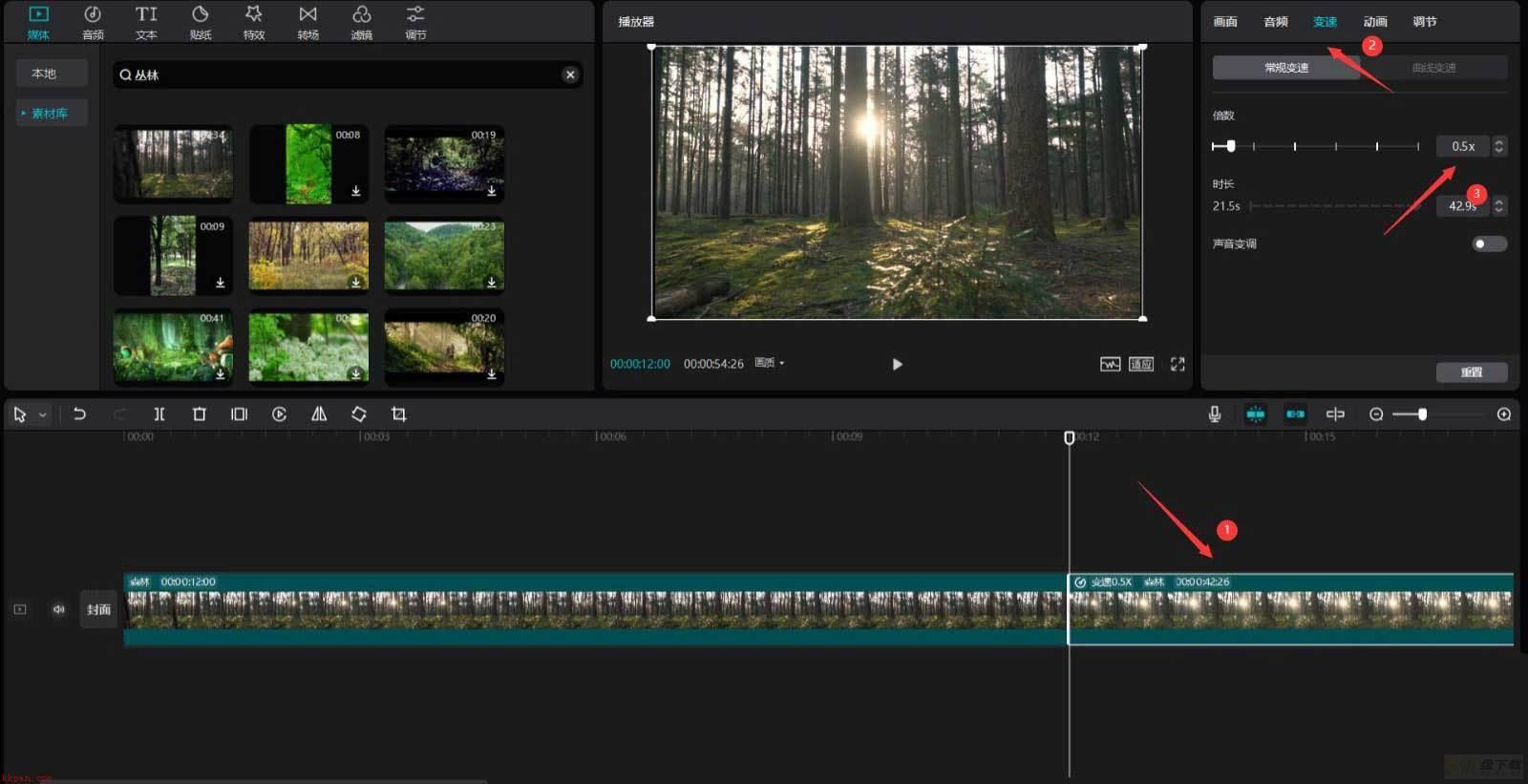This screenshot has width=1528, height=784.
Task: Delete the selected clip
Action: [x=200, y=414]
